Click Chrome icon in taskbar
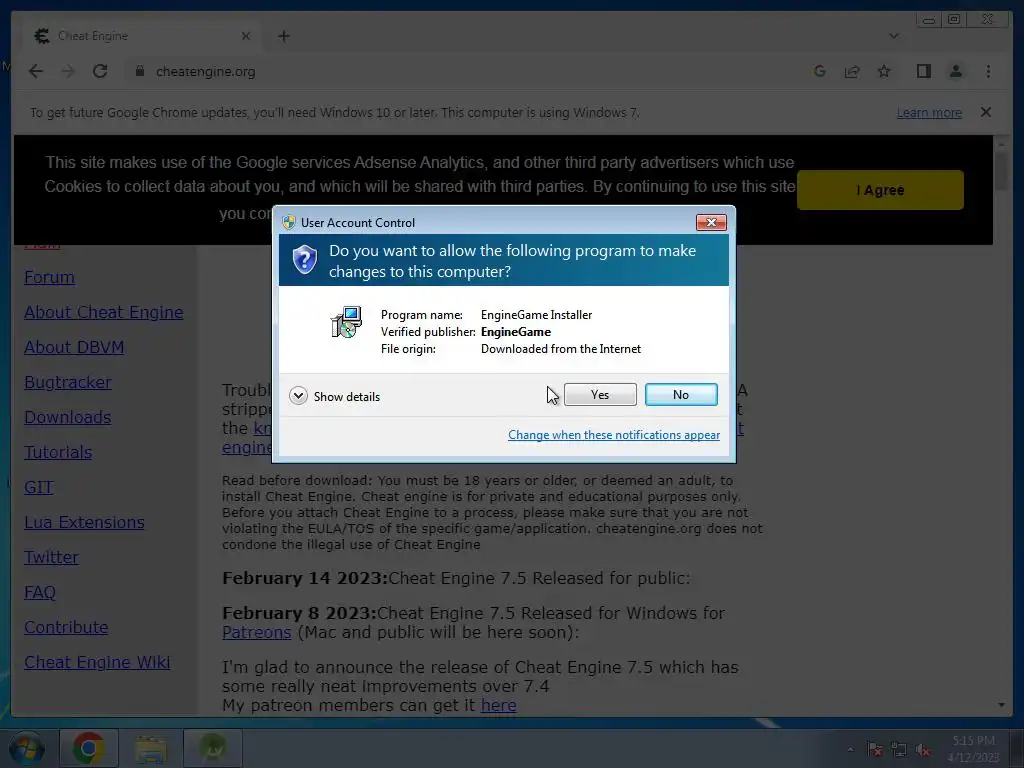This screenshot has width=1024, height=768. click(x=89, y=748)
